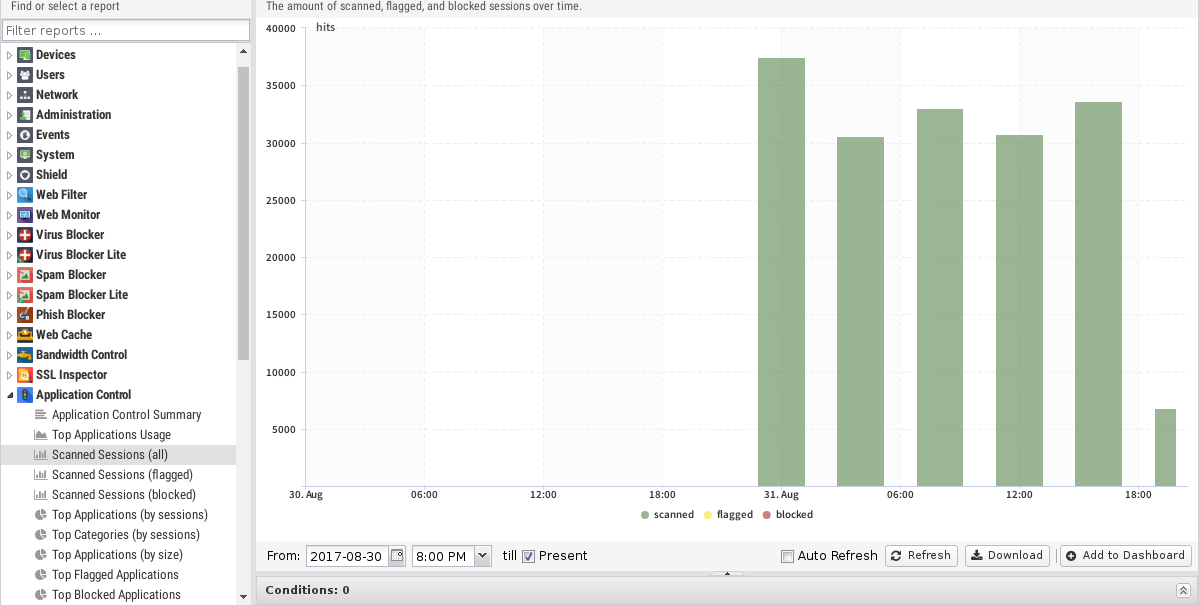Screen dimensions: 1199x606
Task: Click the Web Monitor app icon
Action: click(24, 215)
